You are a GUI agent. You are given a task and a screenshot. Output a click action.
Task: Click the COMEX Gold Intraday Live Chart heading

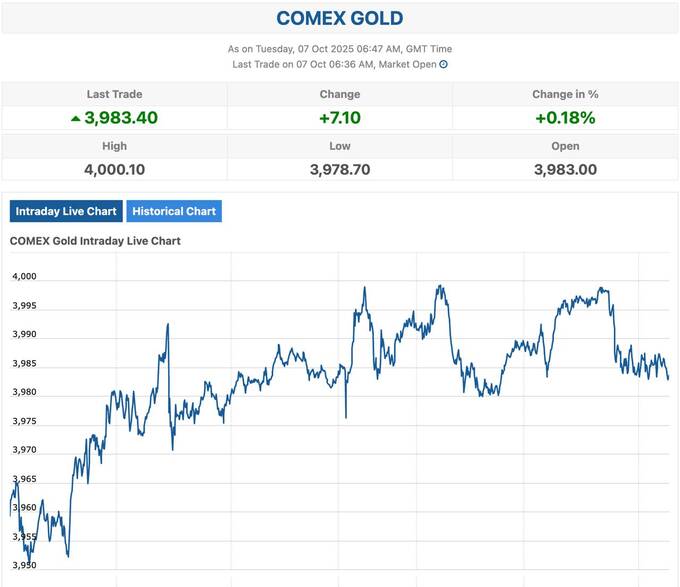tap(95, 241)
